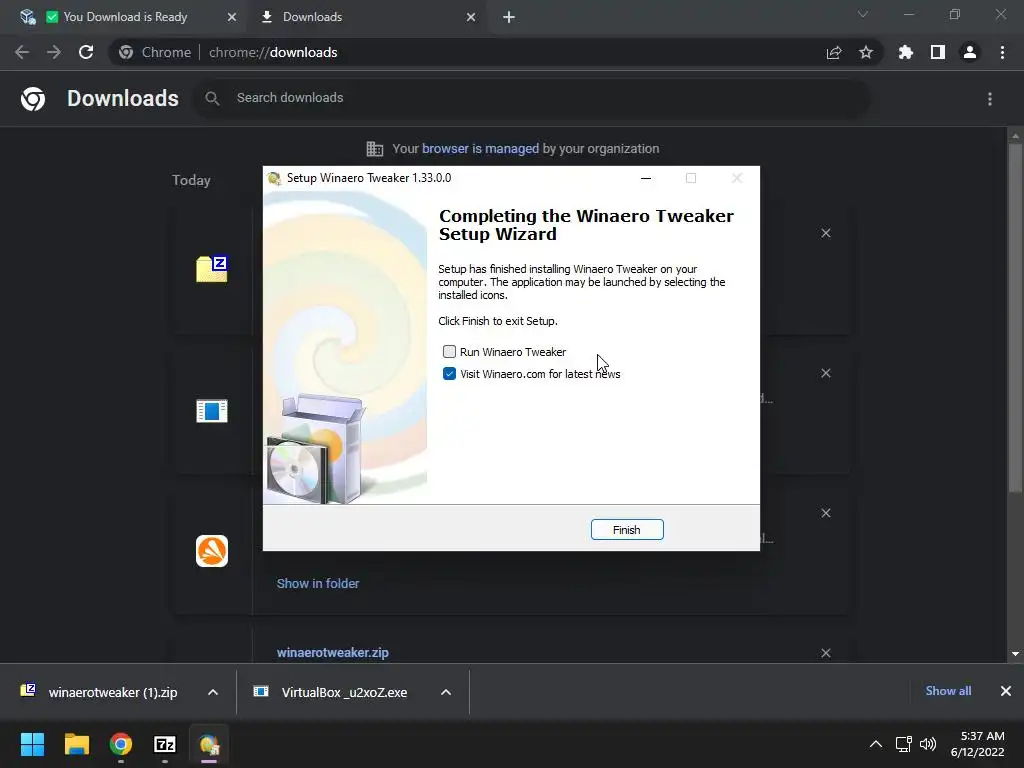Click the Show in folder link

318,584
